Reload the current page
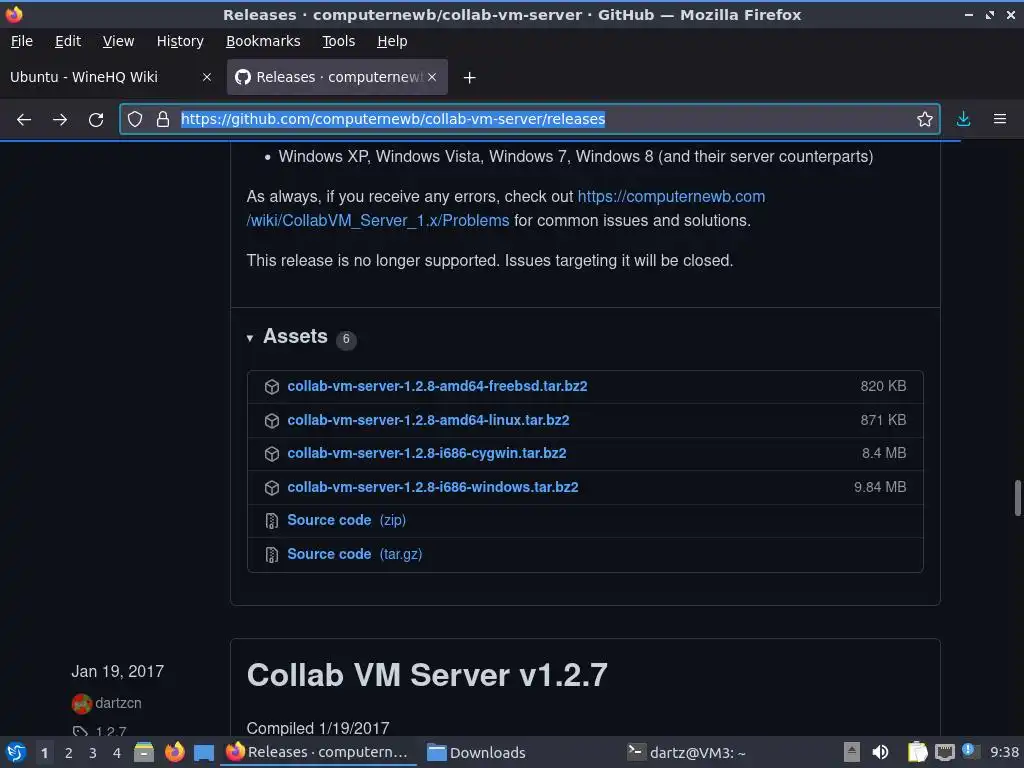The image size is (1024, 768). pyautogui.click(x=96, y=120)
